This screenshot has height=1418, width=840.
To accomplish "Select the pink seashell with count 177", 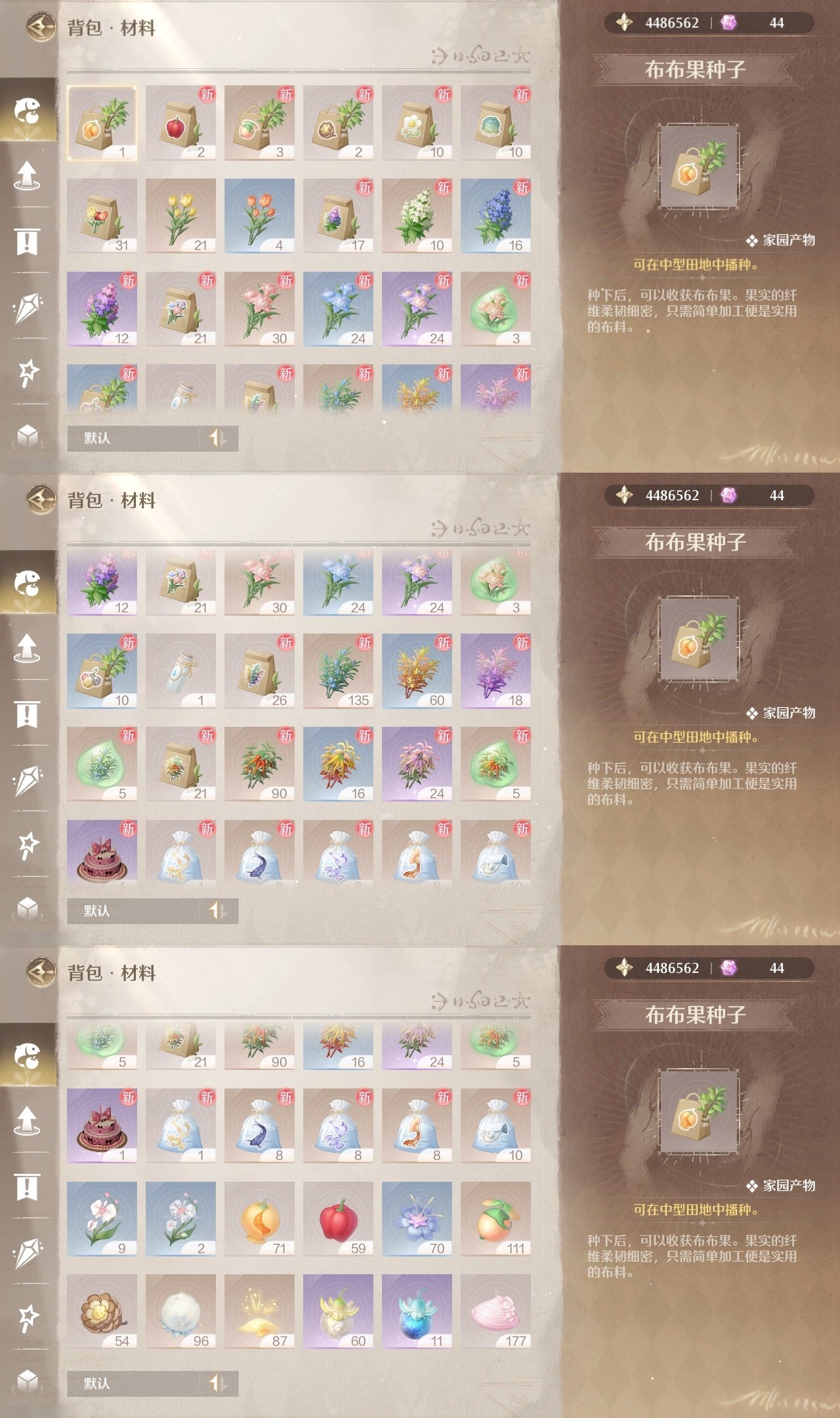I will click(495, 1312).
